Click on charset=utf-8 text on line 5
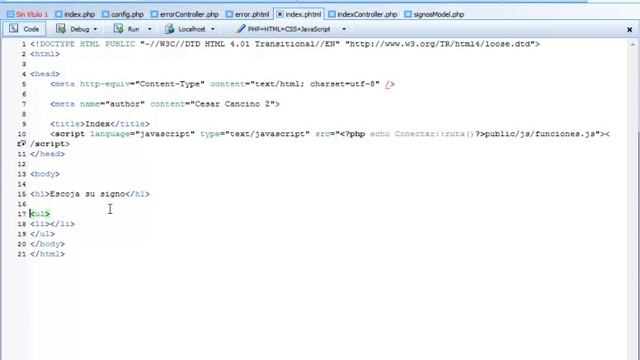 point(342,84)
